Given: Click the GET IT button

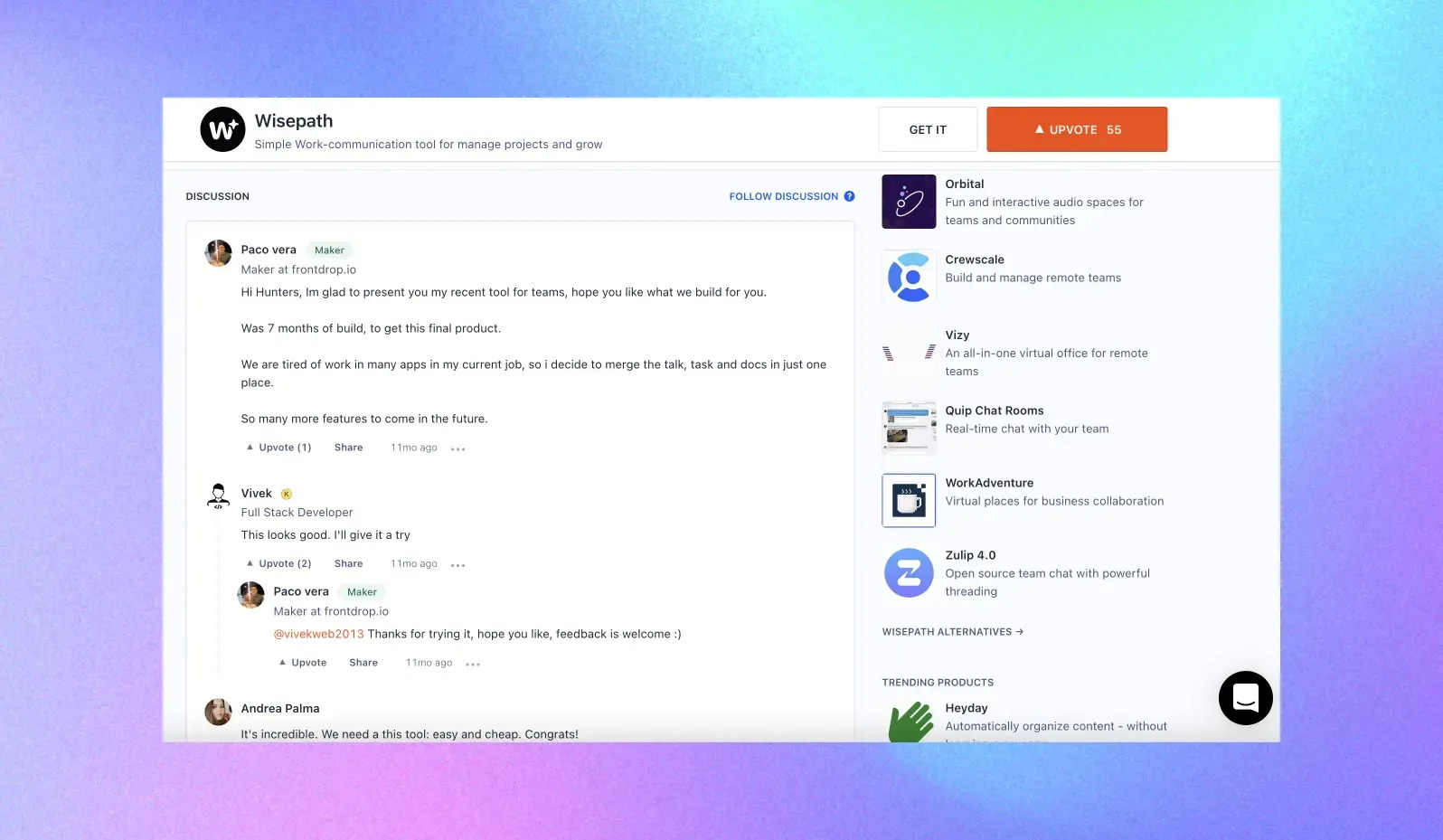Looking at the screenshot, I should [928, 129].
